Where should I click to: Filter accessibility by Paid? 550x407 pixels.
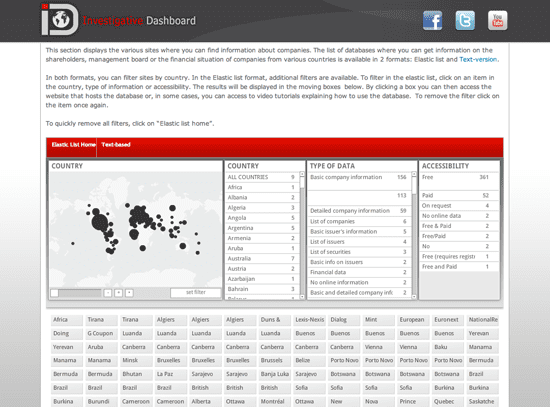point(455,195)
